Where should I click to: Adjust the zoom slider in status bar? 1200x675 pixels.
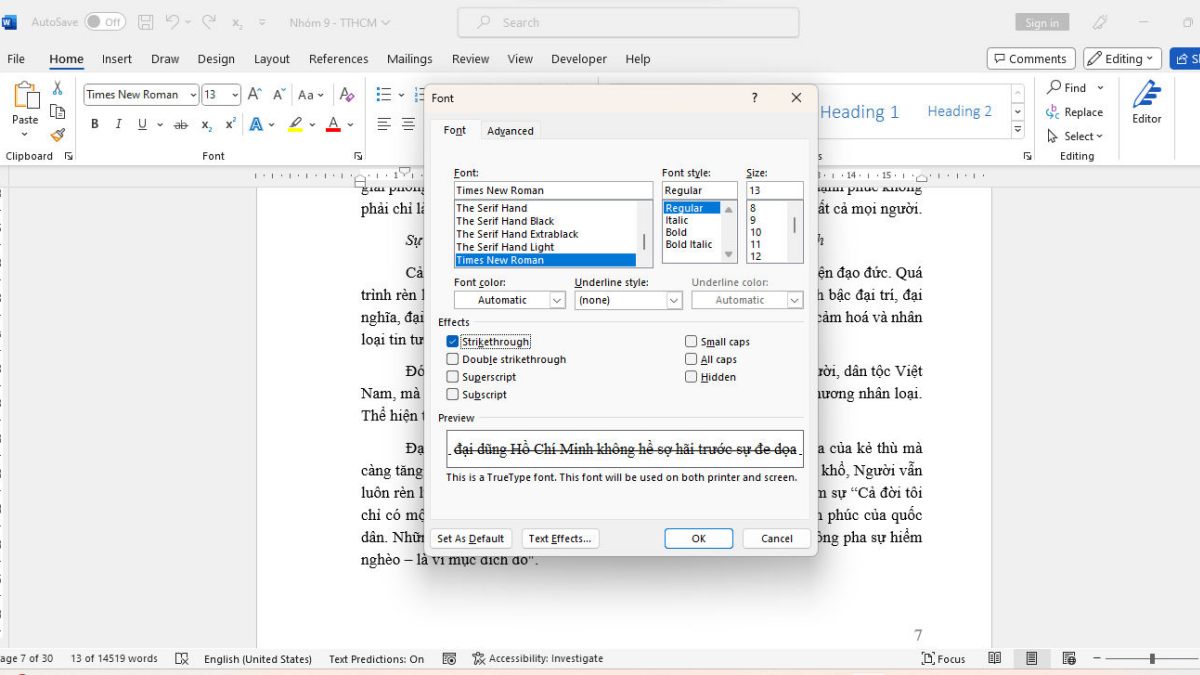[x=1152, y=659]
